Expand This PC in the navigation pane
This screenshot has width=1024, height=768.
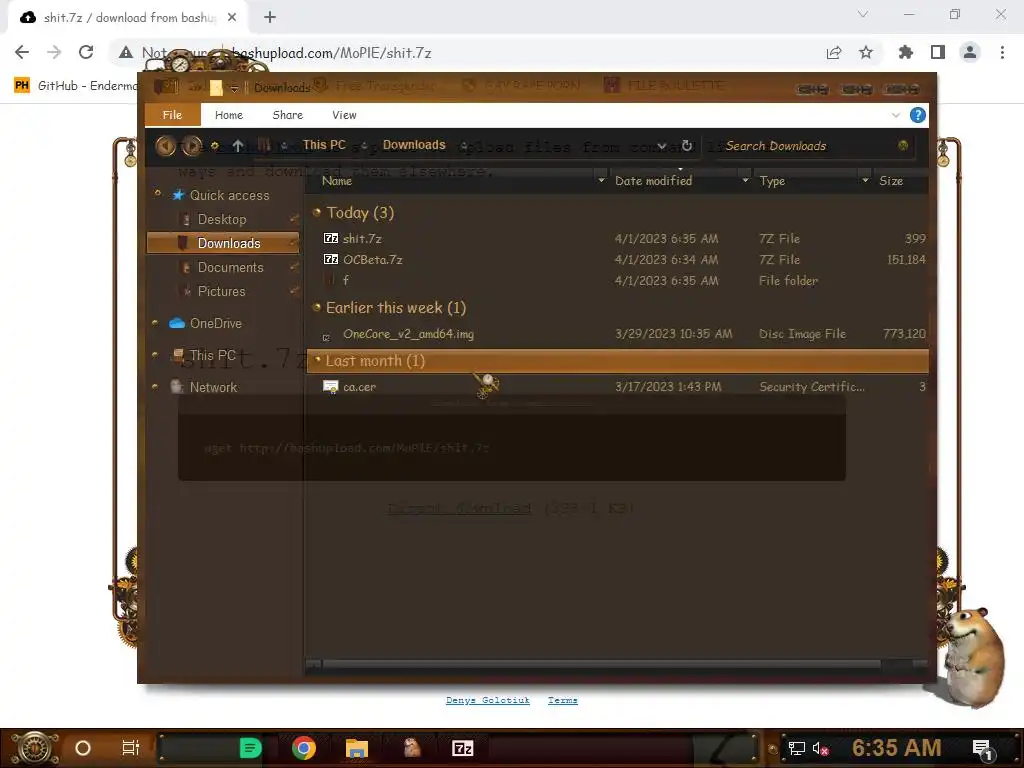click(x=155, y=355)
